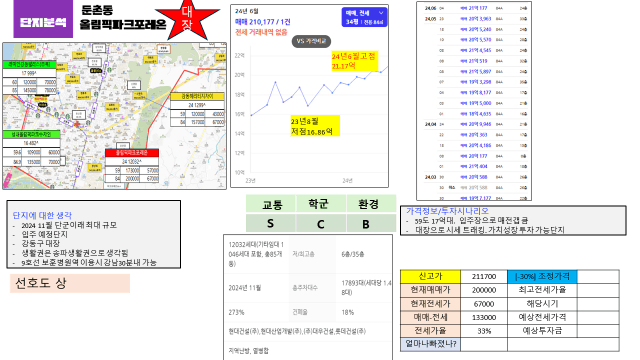Click the 가격정보/투자시나리오 heading
This screenshot has width=640, height=360.
tap(447, 211)
